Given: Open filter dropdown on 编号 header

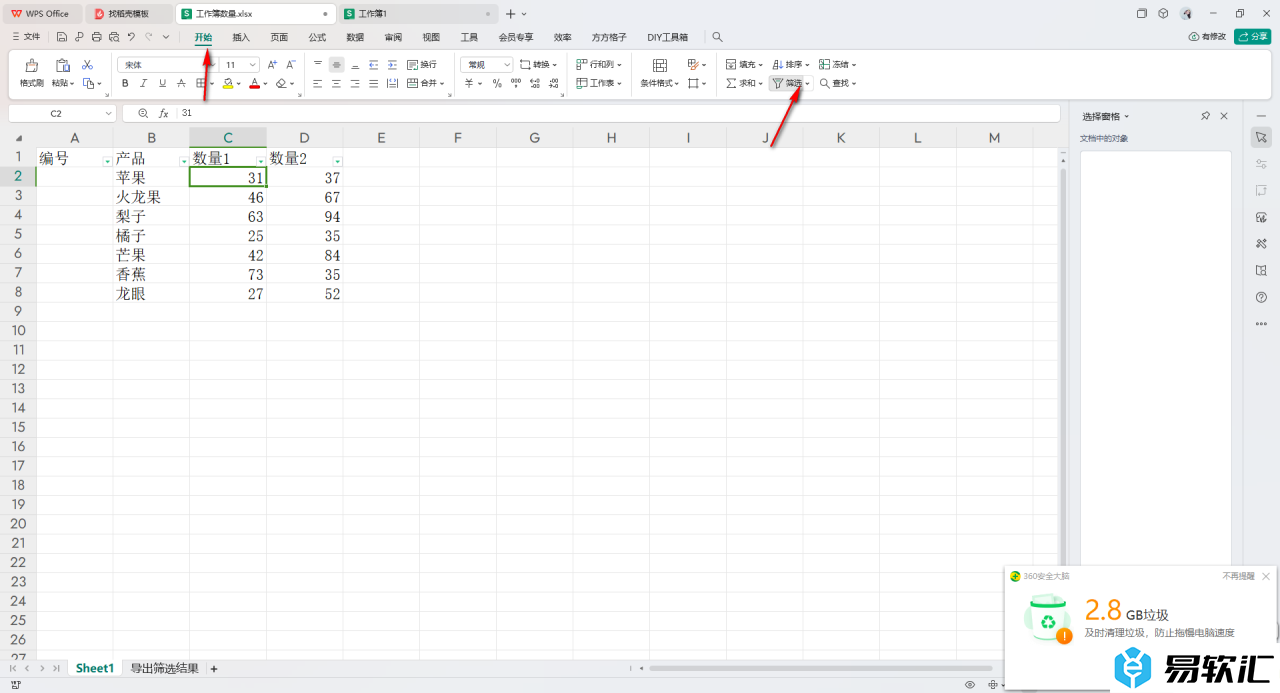Looking at the screenshot, I should click(107, 161).
